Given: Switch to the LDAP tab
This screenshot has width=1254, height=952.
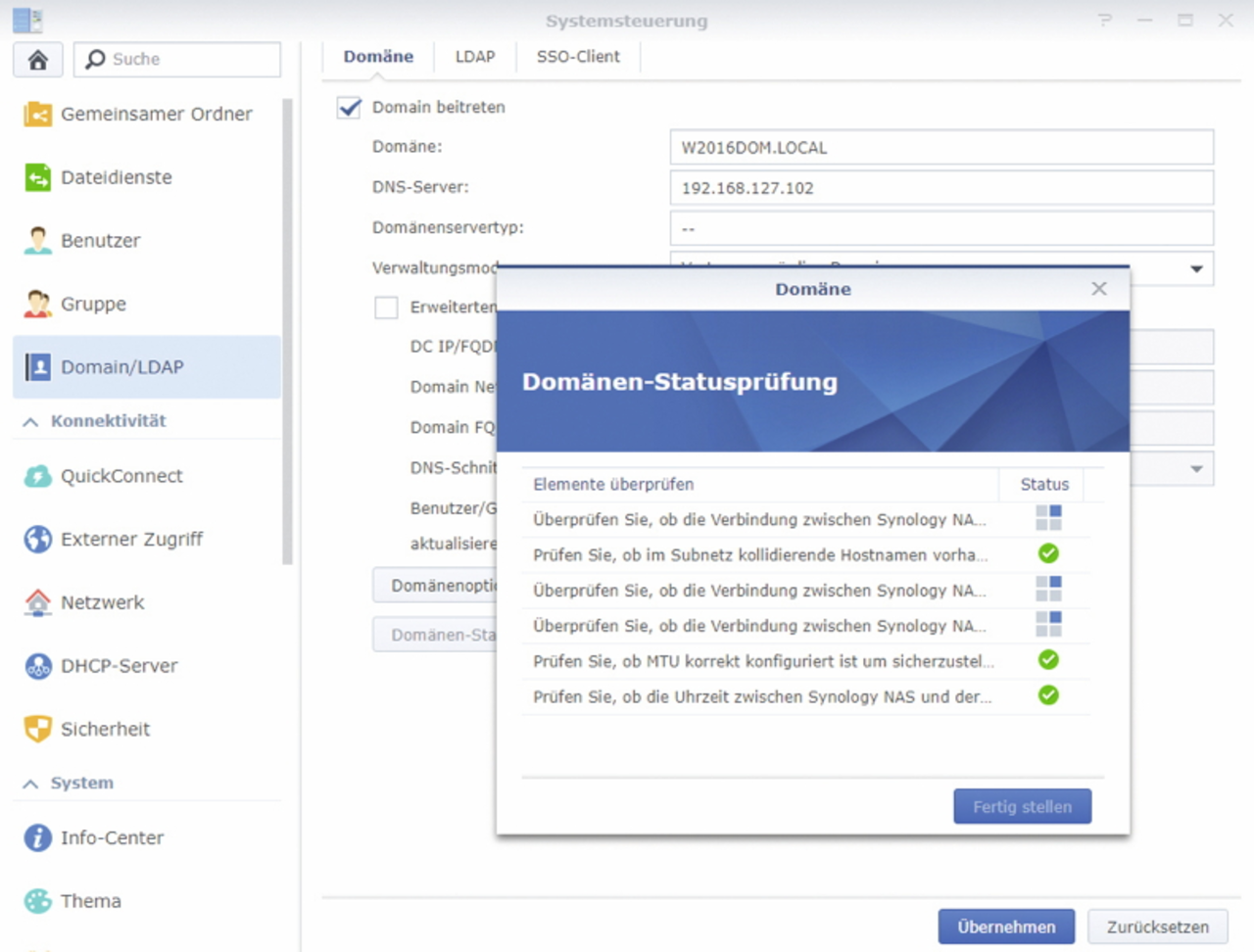Looking at the screenshot, I should coord(475,57).
